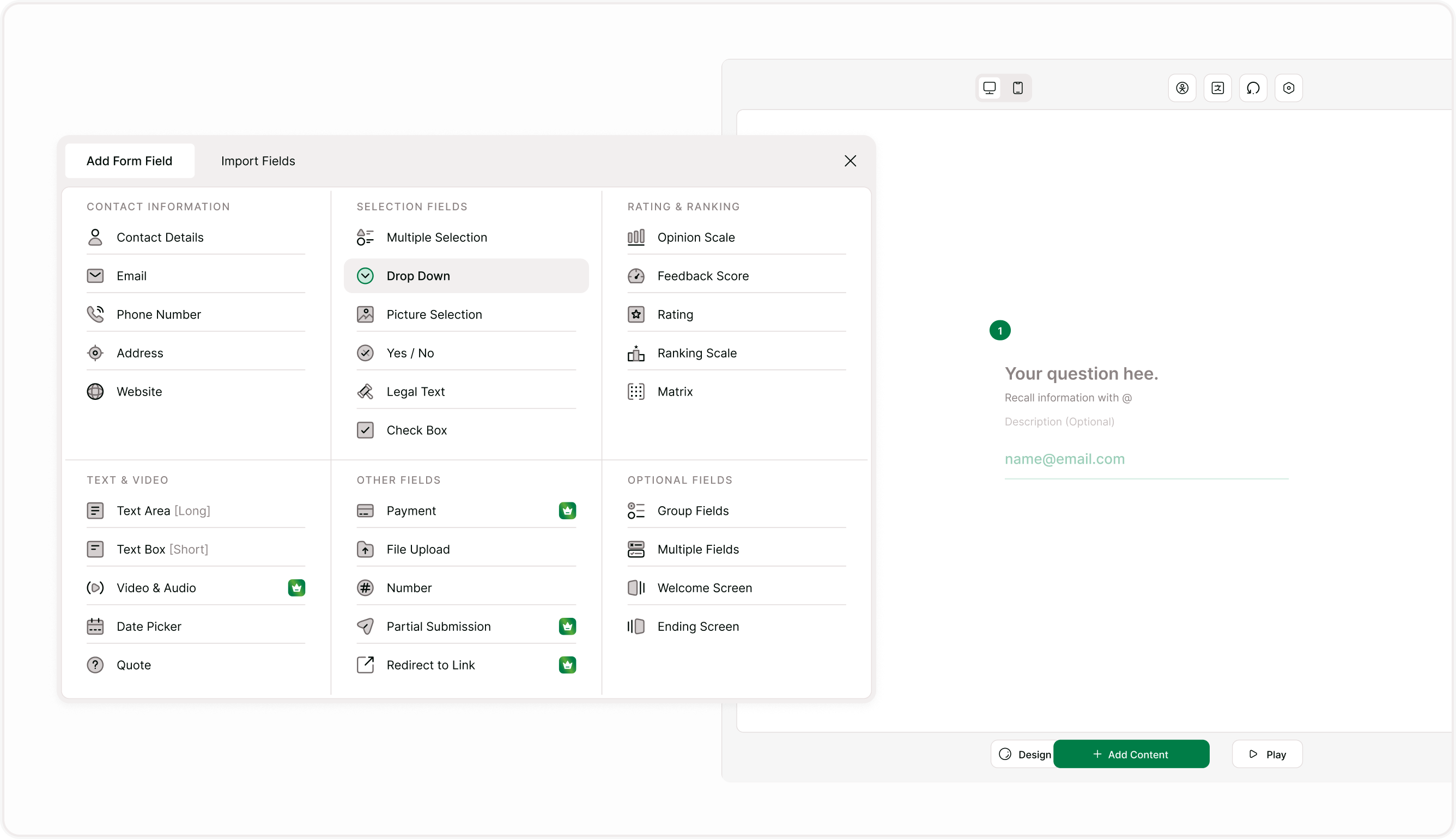Screen dimensions: 1456x839
Task: Open the user profile circle icon in toolbar
Action: [x=1182, y=88]
